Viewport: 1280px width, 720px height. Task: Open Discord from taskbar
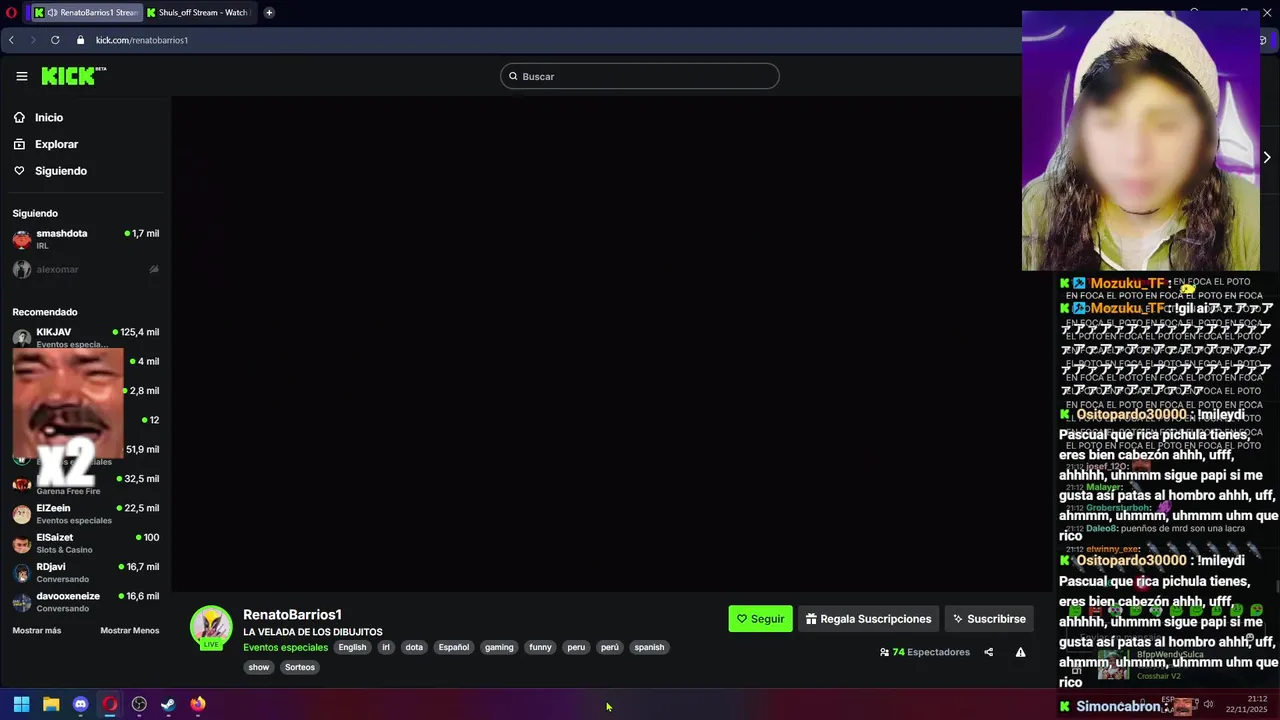[x=81, y=704]
